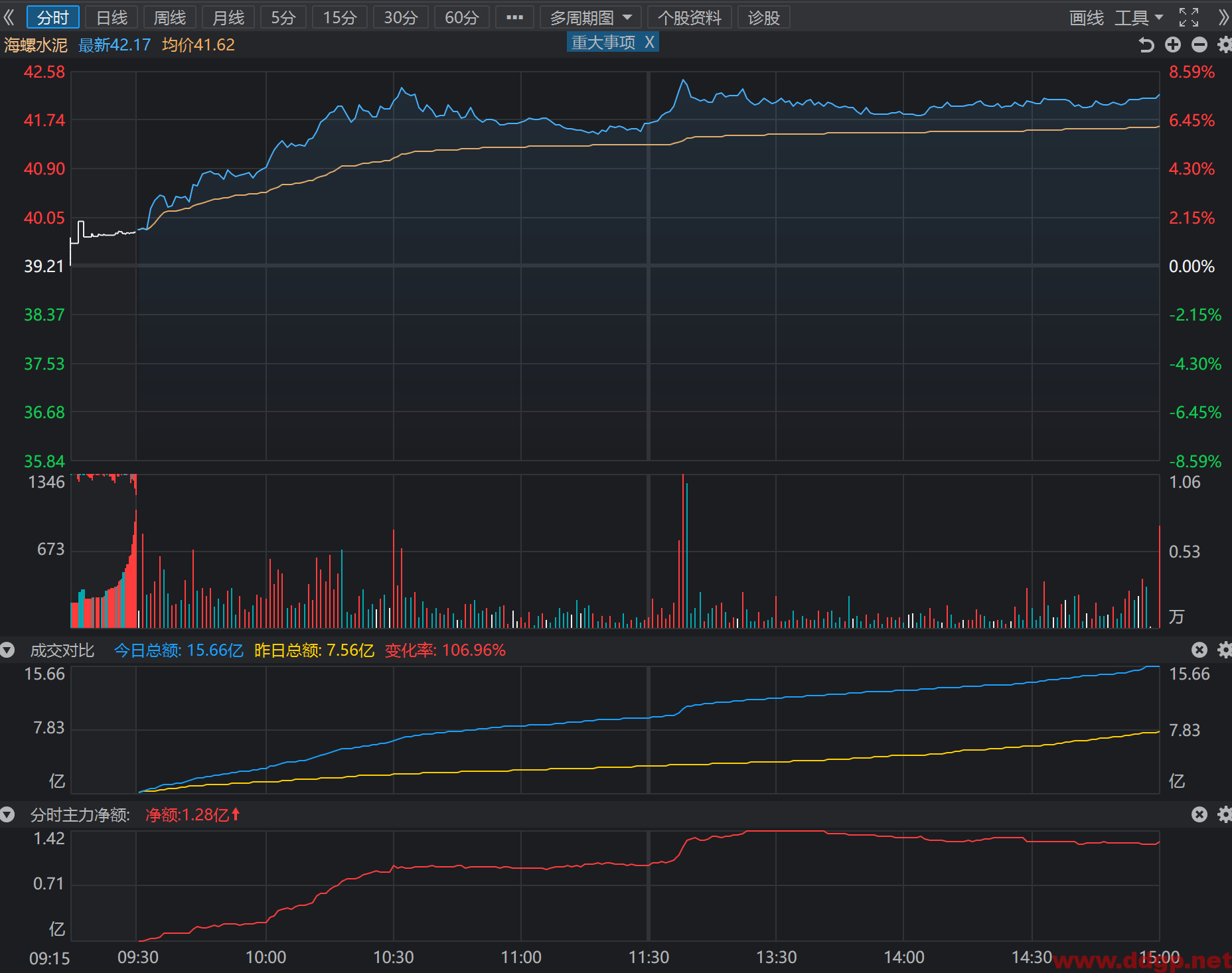Open the 个股资料 page
This screenshot has height=973, width=1232.
tap(690, 17)
